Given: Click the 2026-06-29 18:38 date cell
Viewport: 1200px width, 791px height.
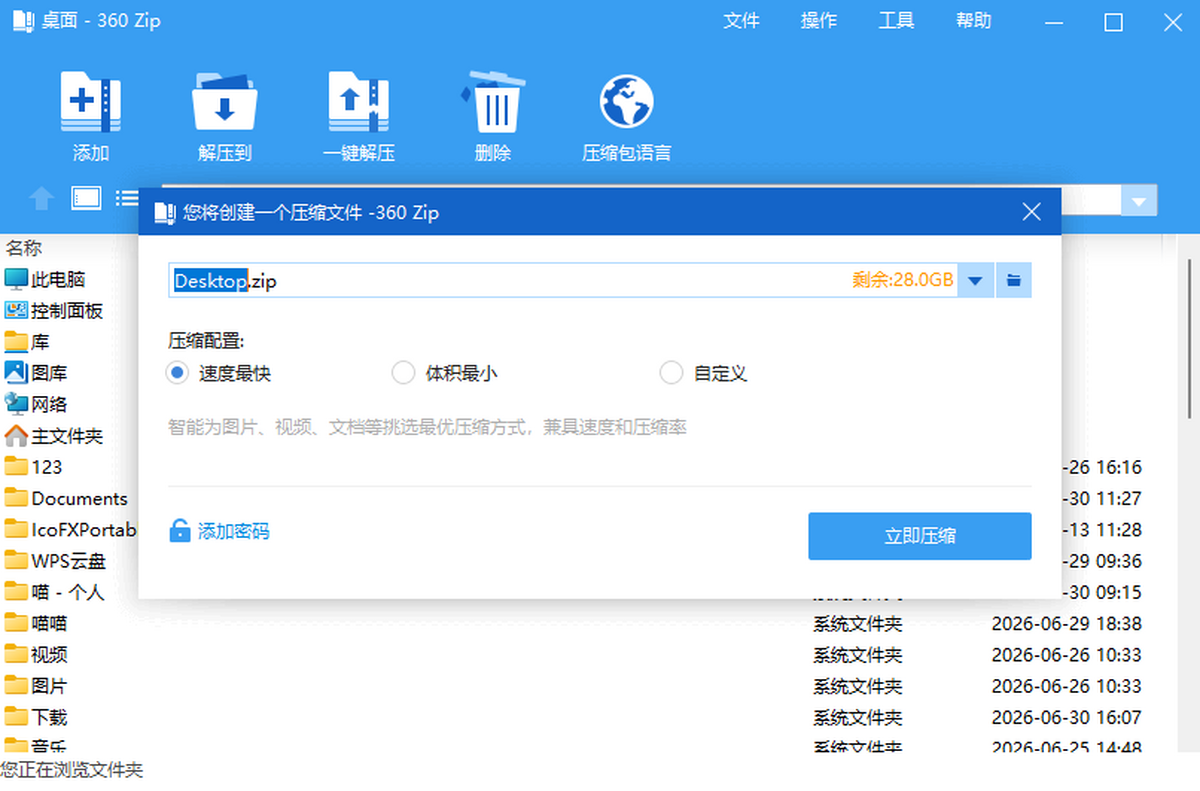Looking at the screenshot, I should tap(1066, 623).
